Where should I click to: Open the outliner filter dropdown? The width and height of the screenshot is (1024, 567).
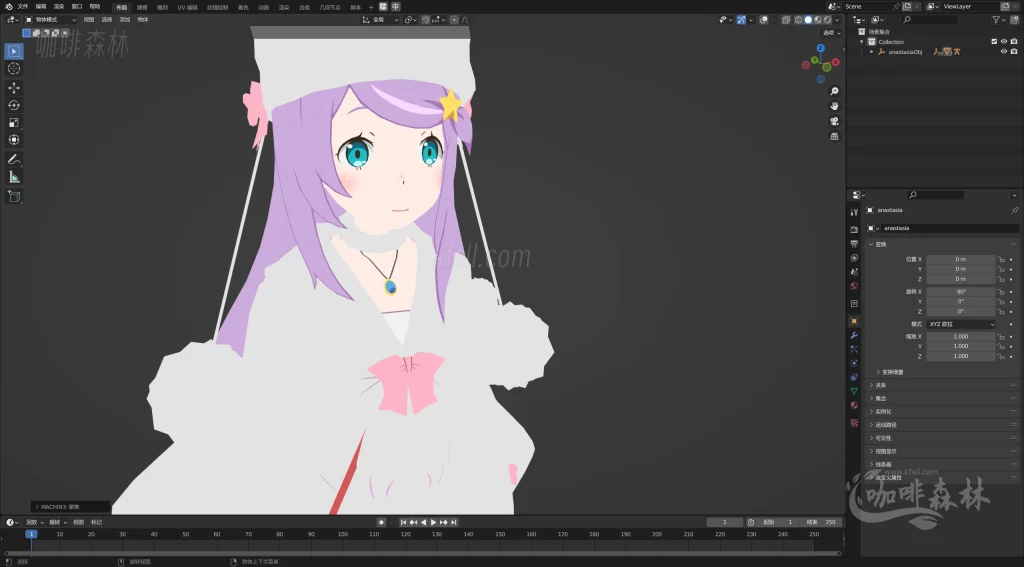(x=999, y=20)
